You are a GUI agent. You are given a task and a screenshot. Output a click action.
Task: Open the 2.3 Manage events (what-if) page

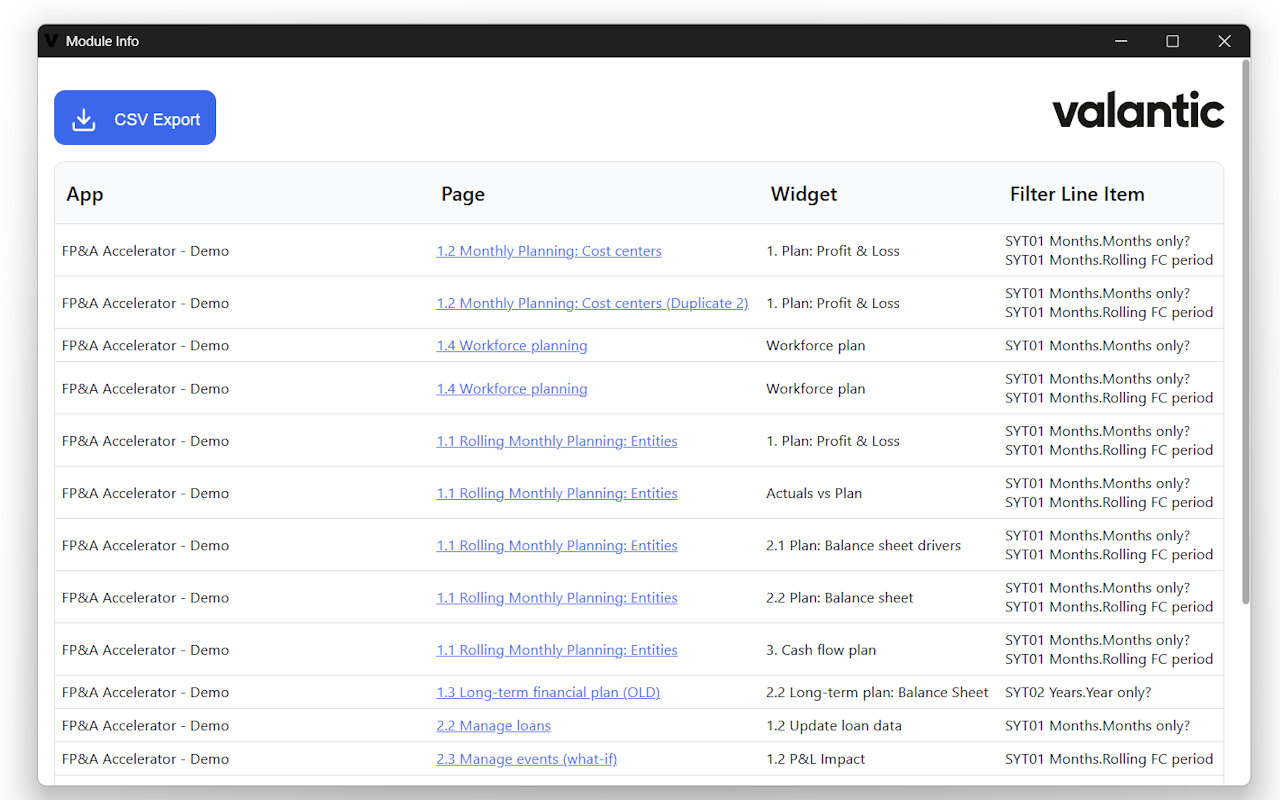point(527,759)
